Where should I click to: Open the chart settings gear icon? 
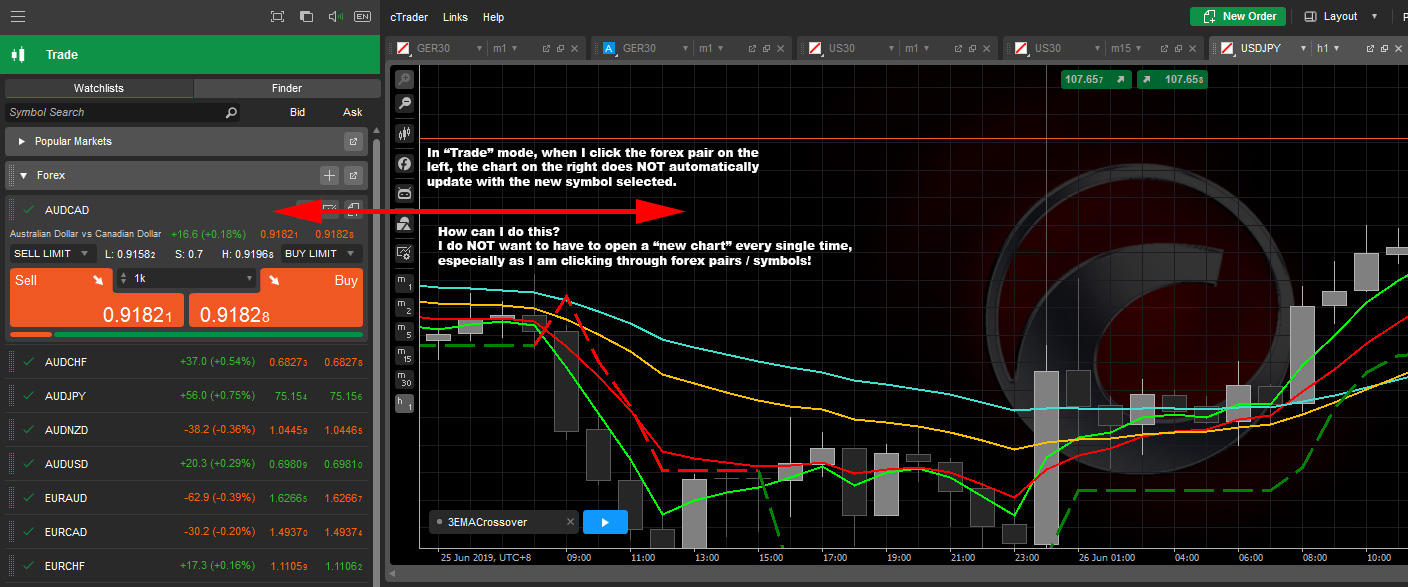coord(405,253)
